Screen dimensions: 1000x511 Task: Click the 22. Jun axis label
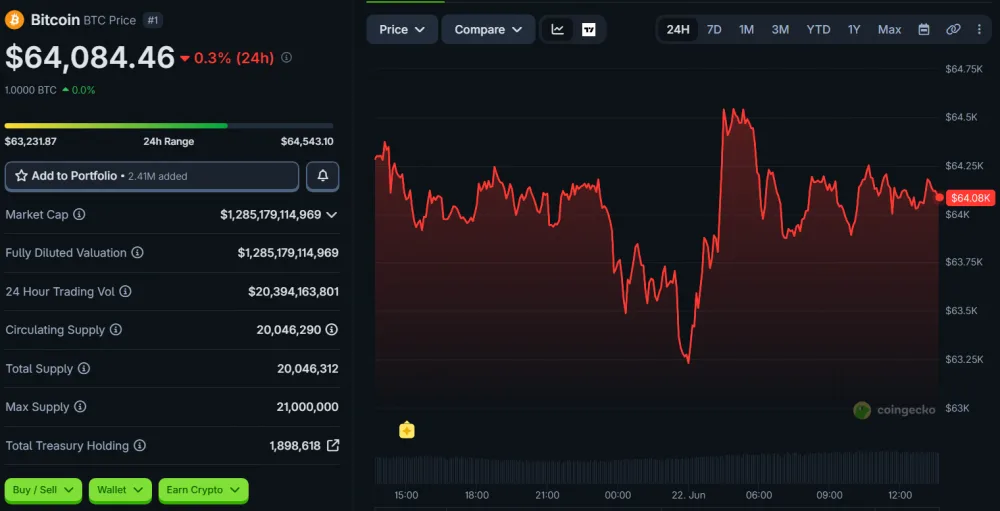pos(689,495)
